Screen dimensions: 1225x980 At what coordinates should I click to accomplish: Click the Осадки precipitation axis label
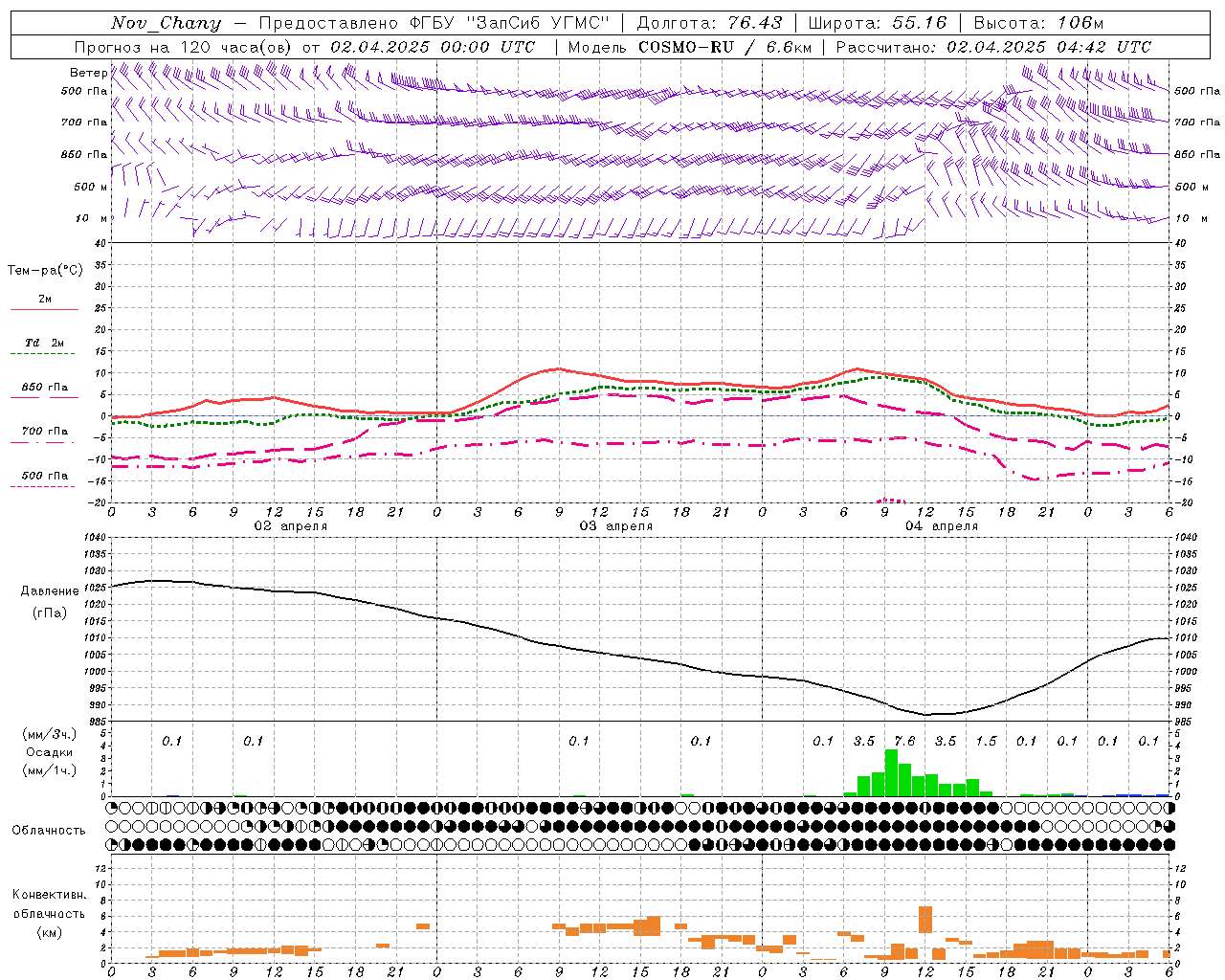tap(50, 752)
